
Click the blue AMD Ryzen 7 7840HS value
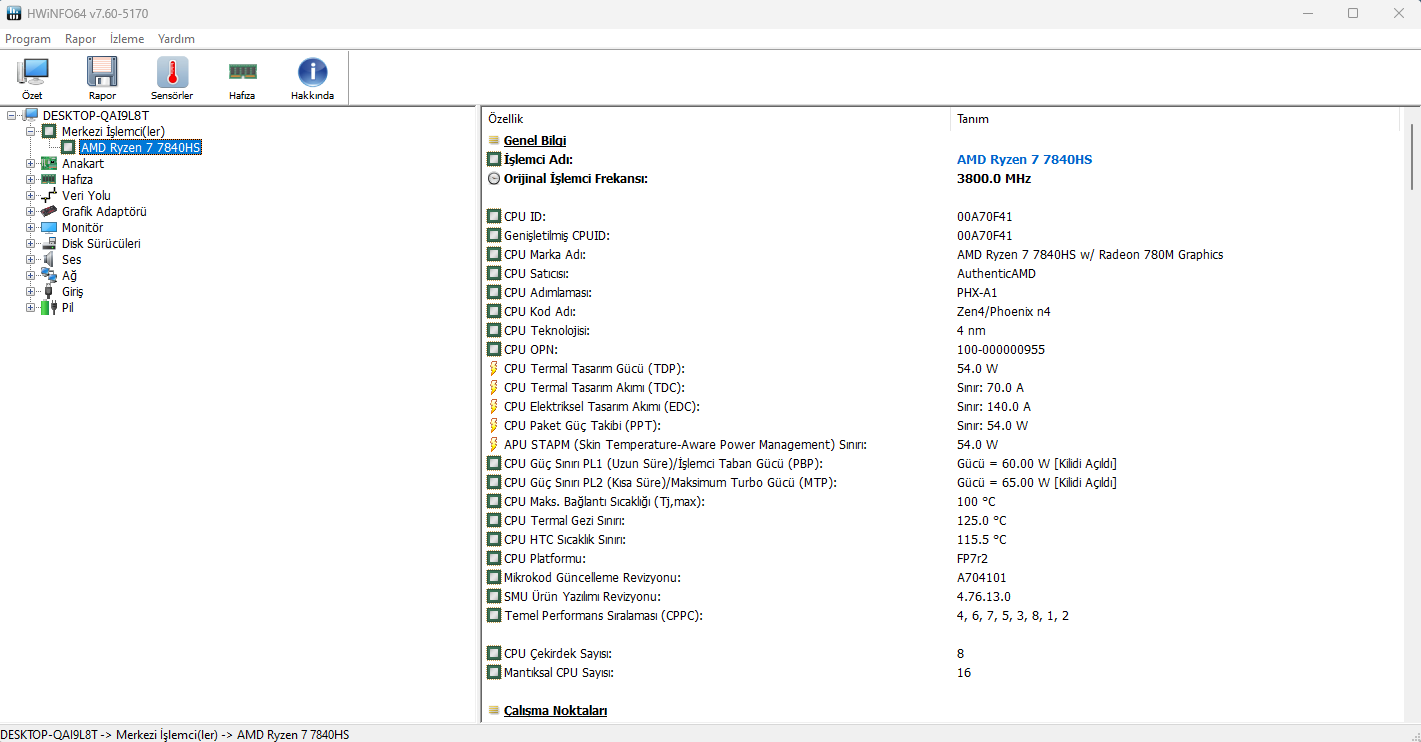pos(1024,159)
